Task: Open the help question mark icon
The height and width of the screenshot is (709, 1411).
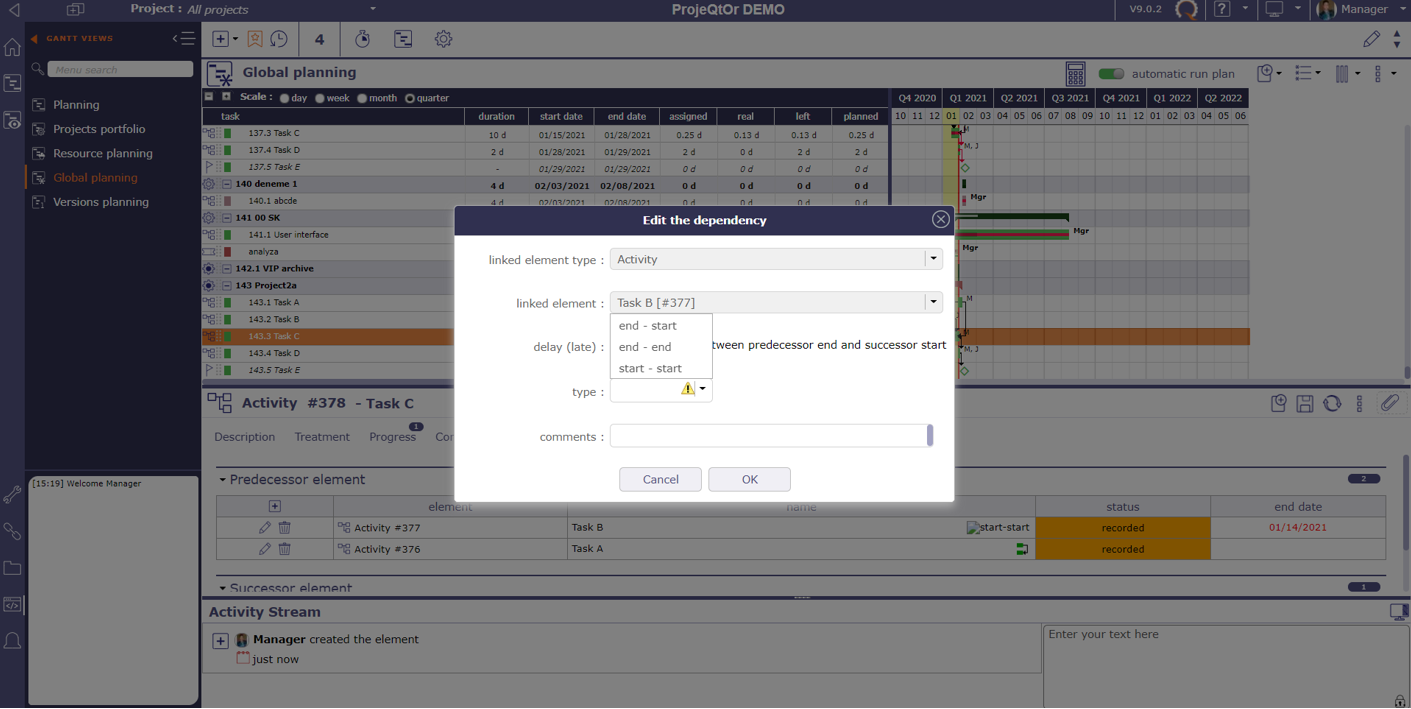Action: tap(1222, 10)
